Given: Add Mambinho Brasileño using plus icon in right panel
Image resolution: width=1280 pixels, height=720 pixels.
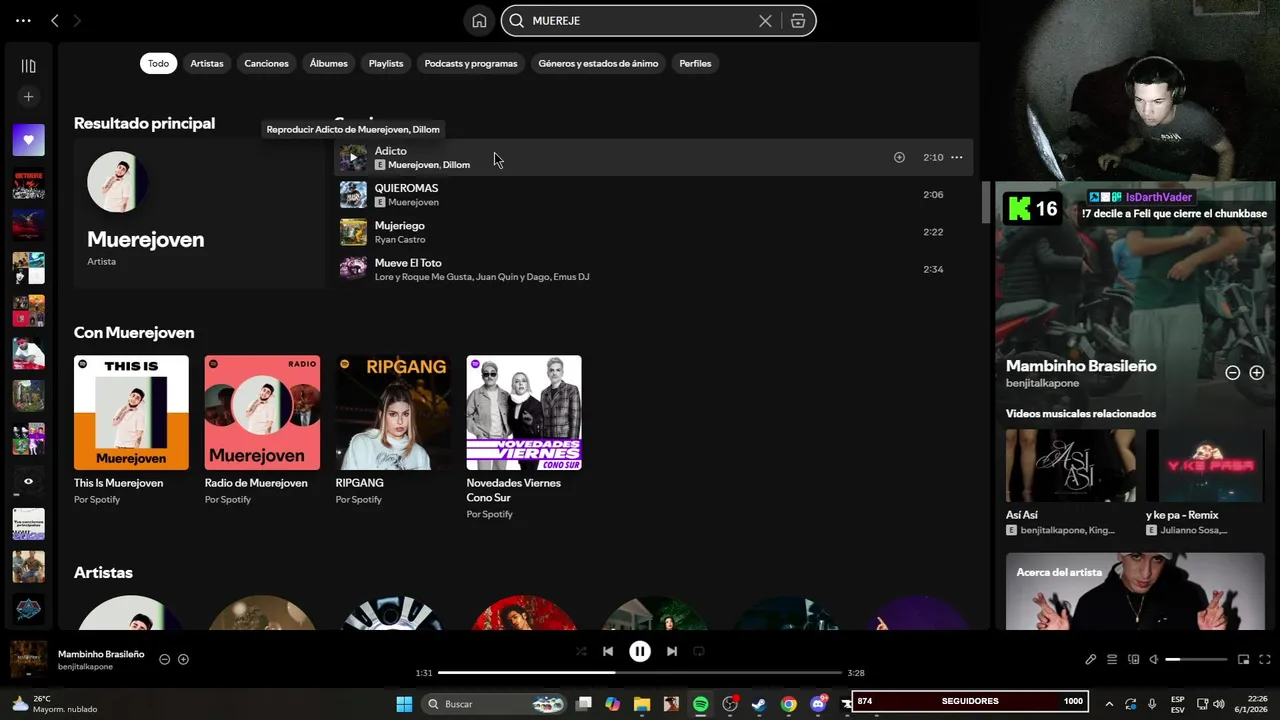Looking at the screenshot, I should click(1257, 372).
